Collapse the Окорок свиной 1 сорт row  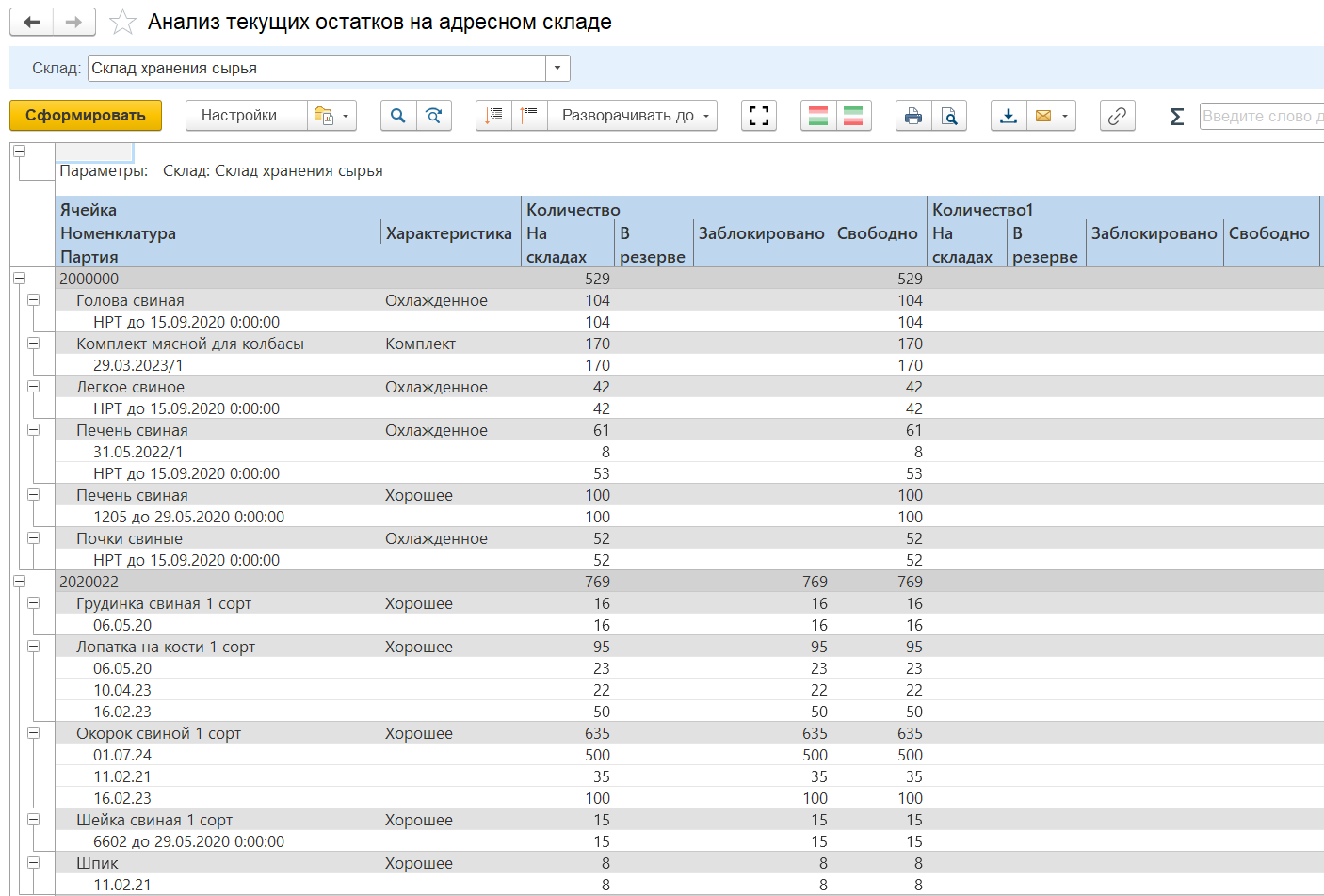[x=34, y=733]
